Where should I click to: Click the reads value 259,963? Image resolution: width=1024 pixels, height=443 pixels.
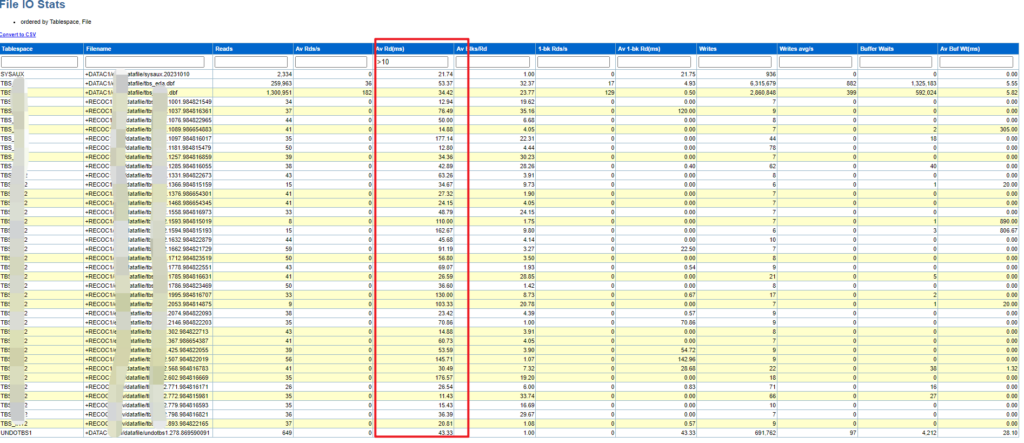click(x=281, y=84)
